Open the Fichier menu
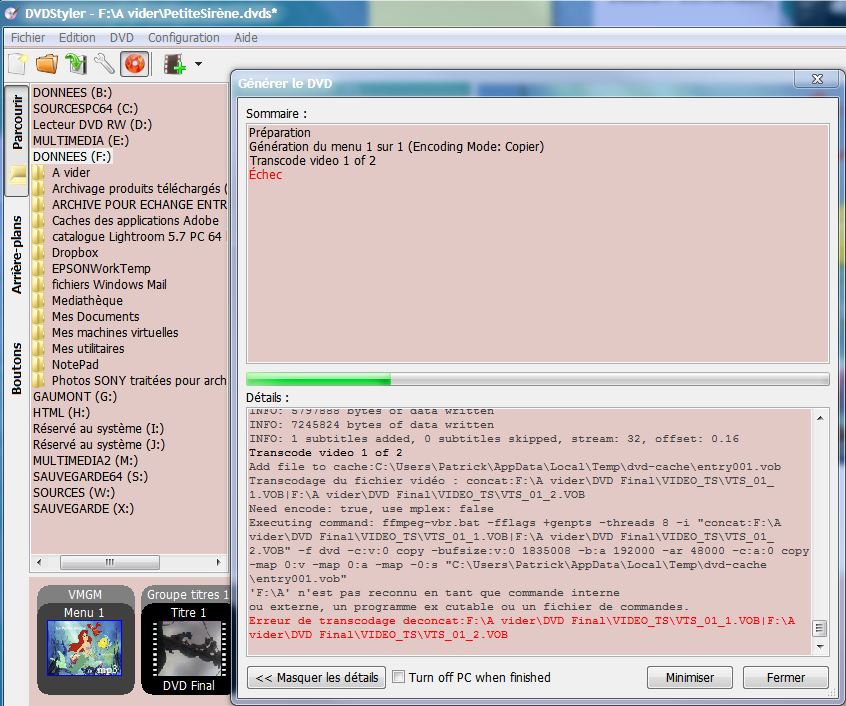Viewport: 846px width, 706px height. [28, 38]
